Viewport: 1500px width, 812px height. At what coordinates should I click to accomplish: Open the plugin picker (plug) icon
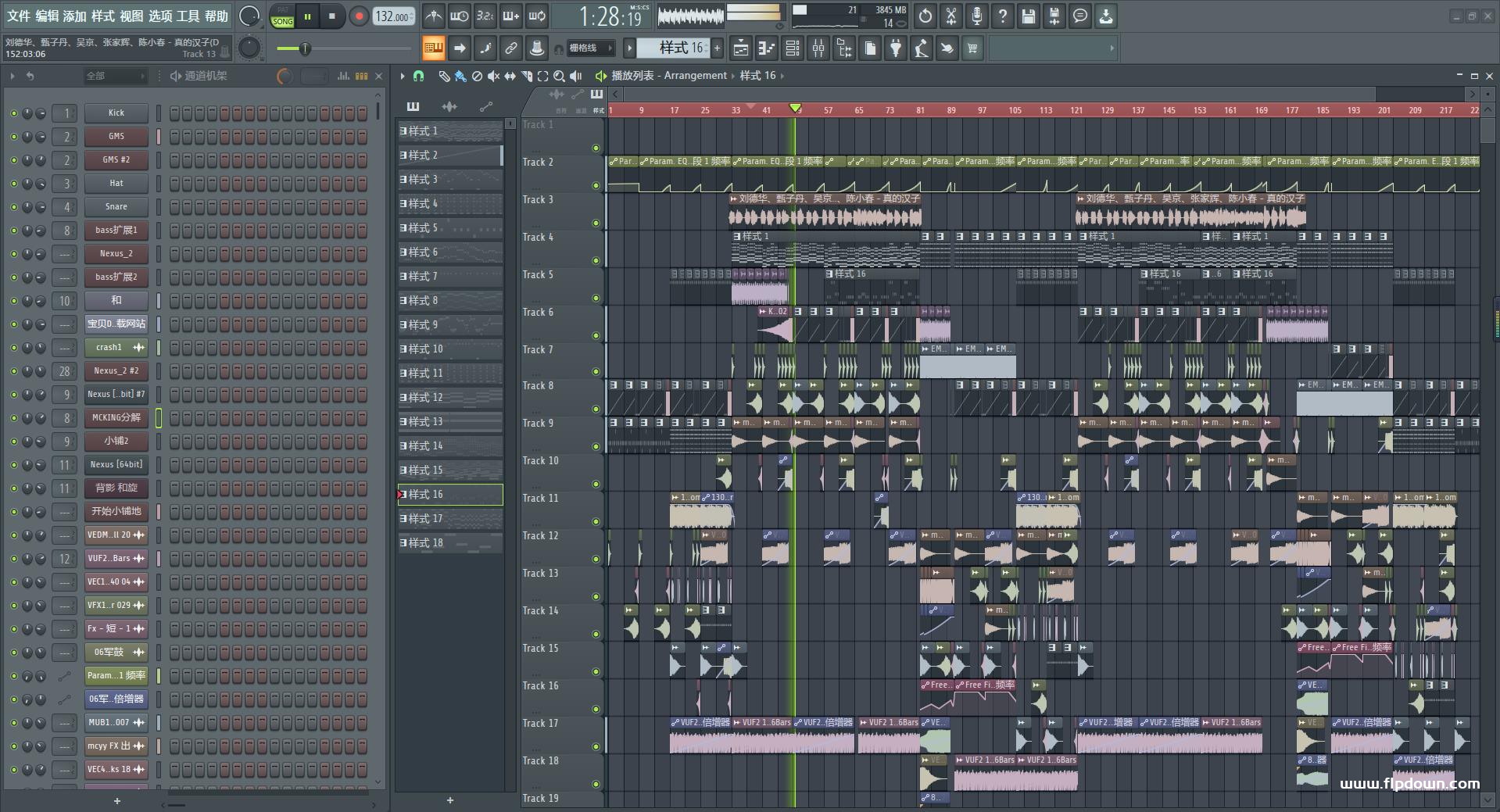click(x=896, y=48)
